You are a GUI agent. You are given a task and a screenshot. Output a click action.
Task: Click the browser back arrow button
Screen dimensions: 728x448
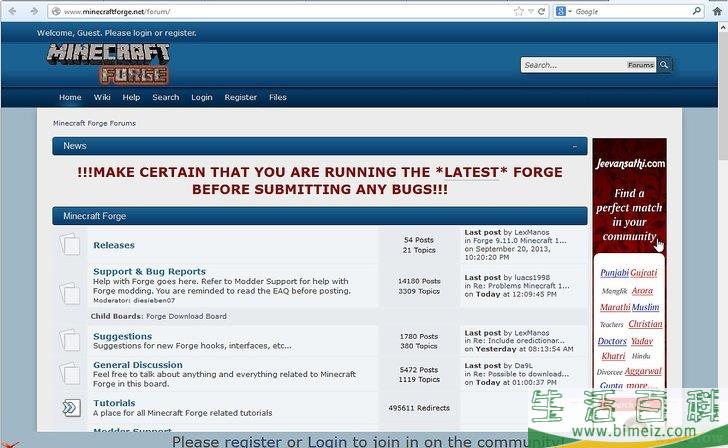[x=13, y=11]
